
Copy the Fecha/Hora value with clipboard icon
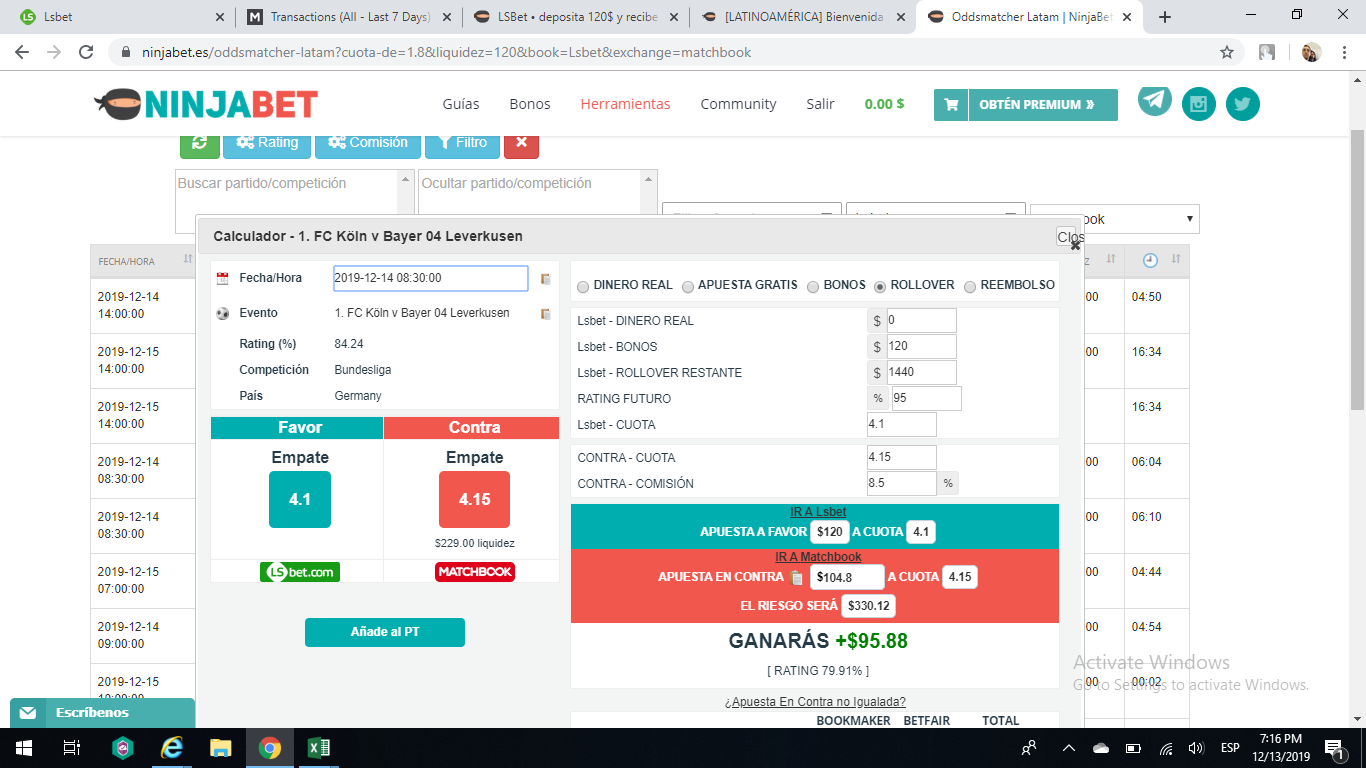click(x=545, y=279)
